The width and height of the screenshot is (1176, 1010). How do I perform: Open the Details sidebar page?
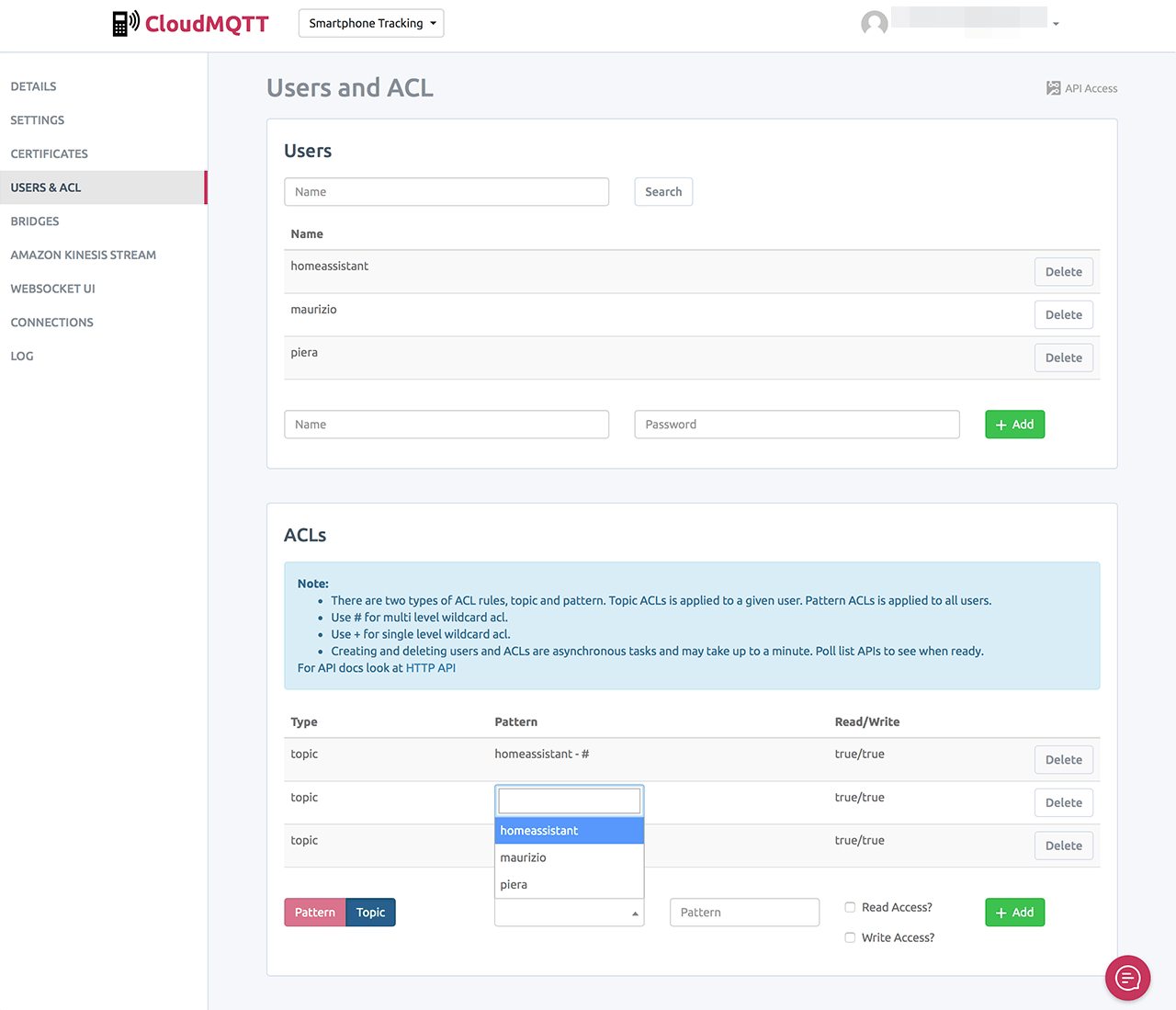[34, 86]
